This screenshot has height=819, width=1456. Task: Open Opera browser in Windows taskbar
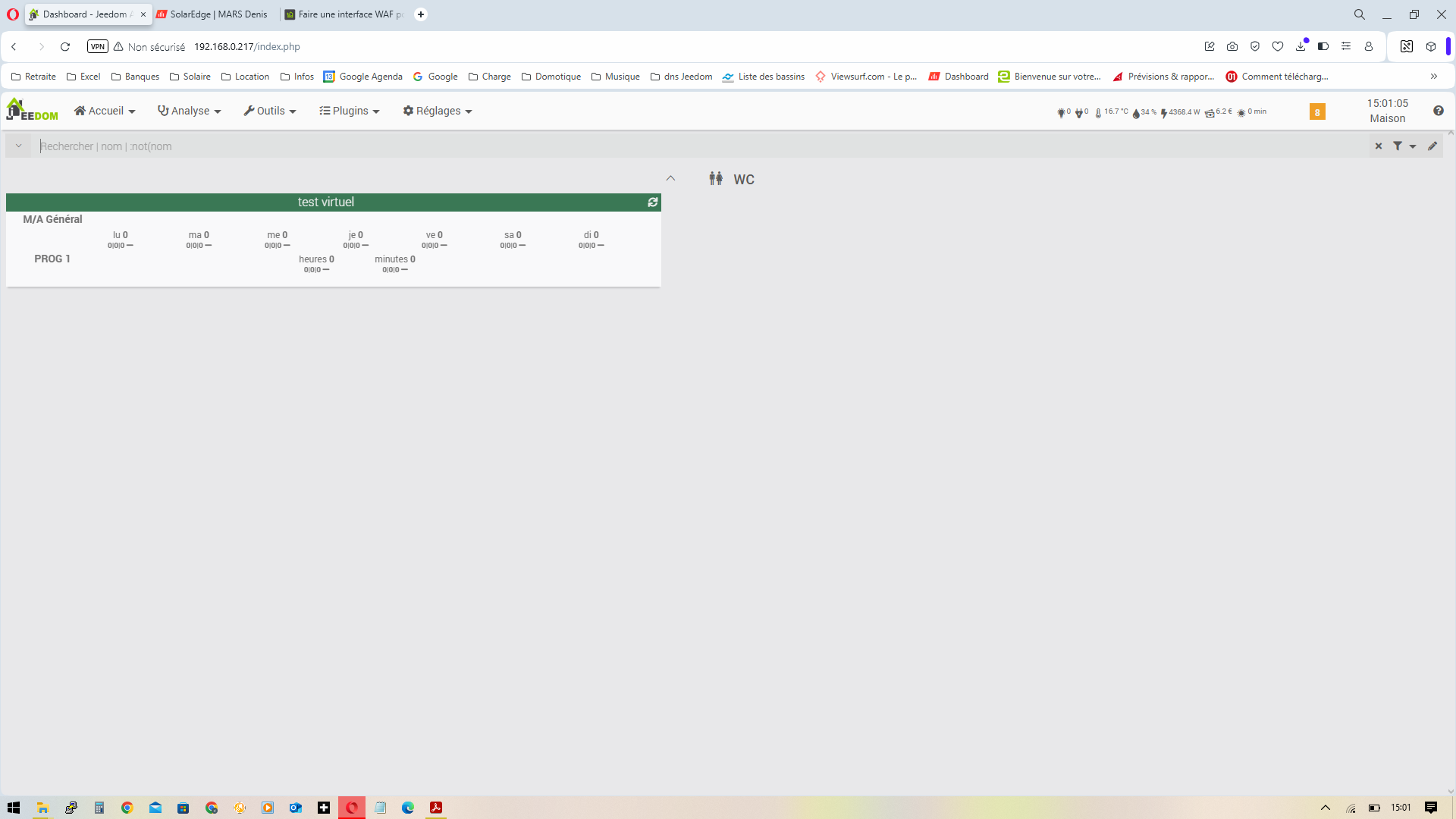tap(352, 808)
